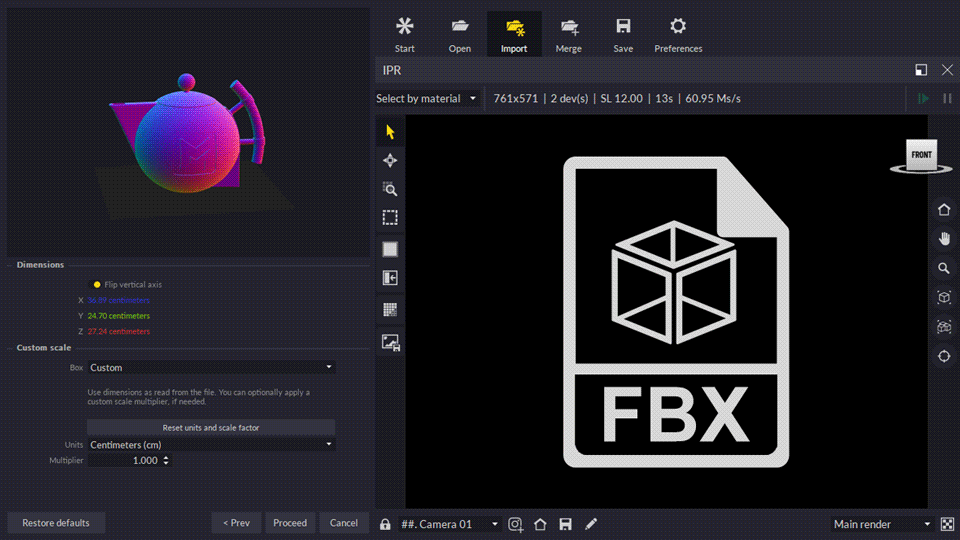The height and width of the screenshot is (540, 960).
Task: Click the pencil edit camera icon
Action: click(591, 524)
